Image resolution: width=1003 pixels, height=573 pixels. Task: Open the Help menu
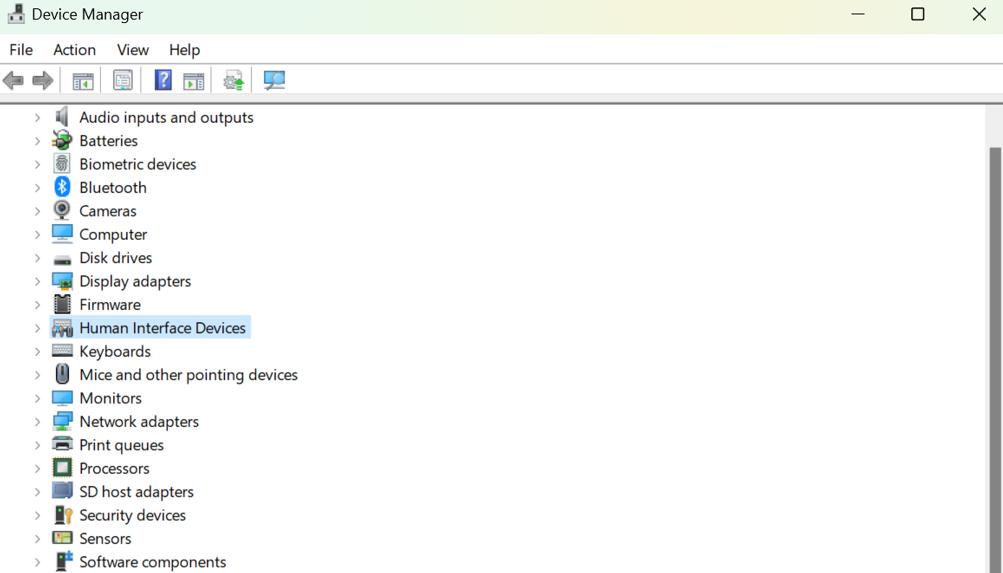(184, 50)
